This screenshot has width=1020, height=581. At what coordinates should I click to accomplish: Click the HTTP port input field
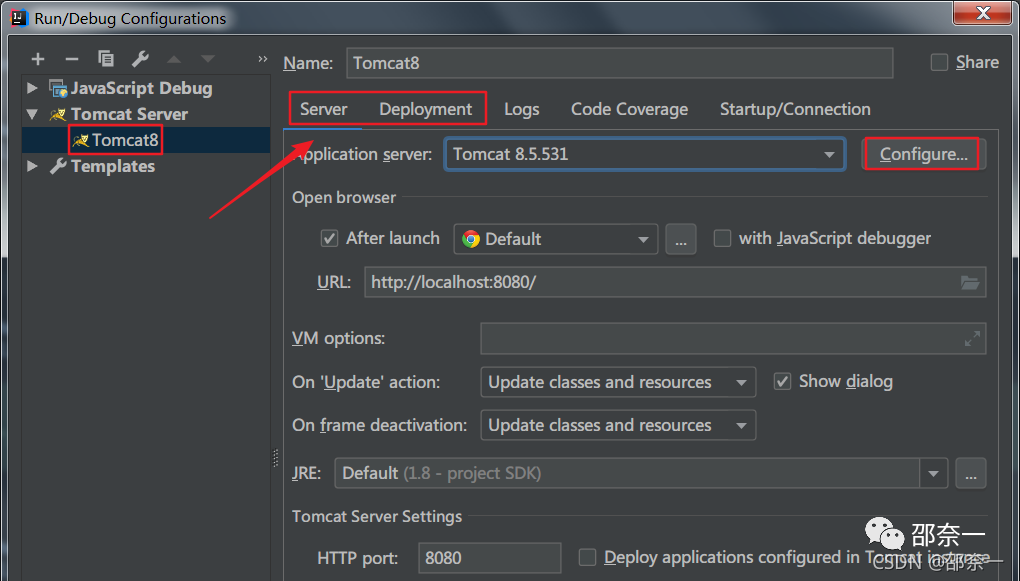(x=489, y=558)
